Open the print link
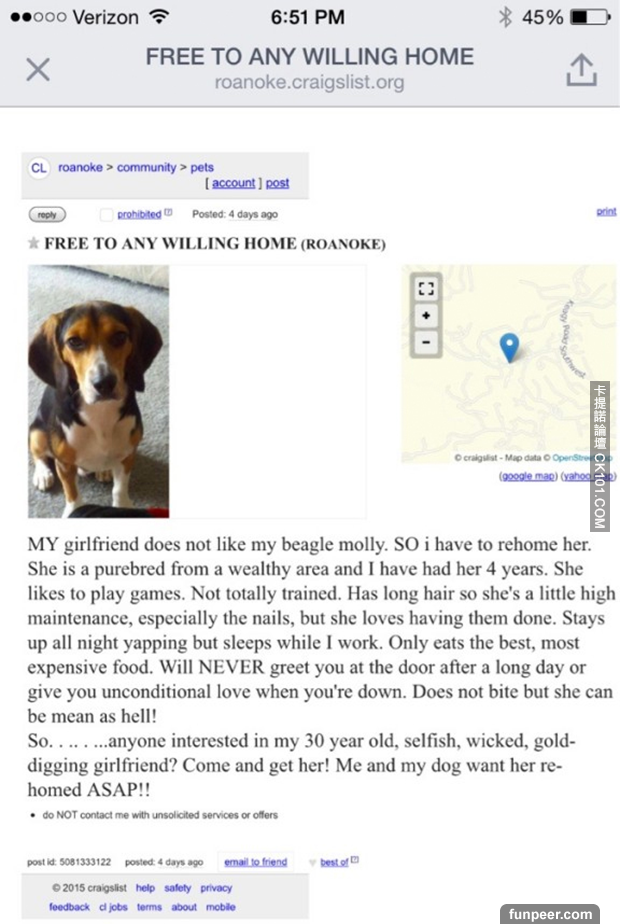Viewport: 620px width, 924px height. [606, 212]
